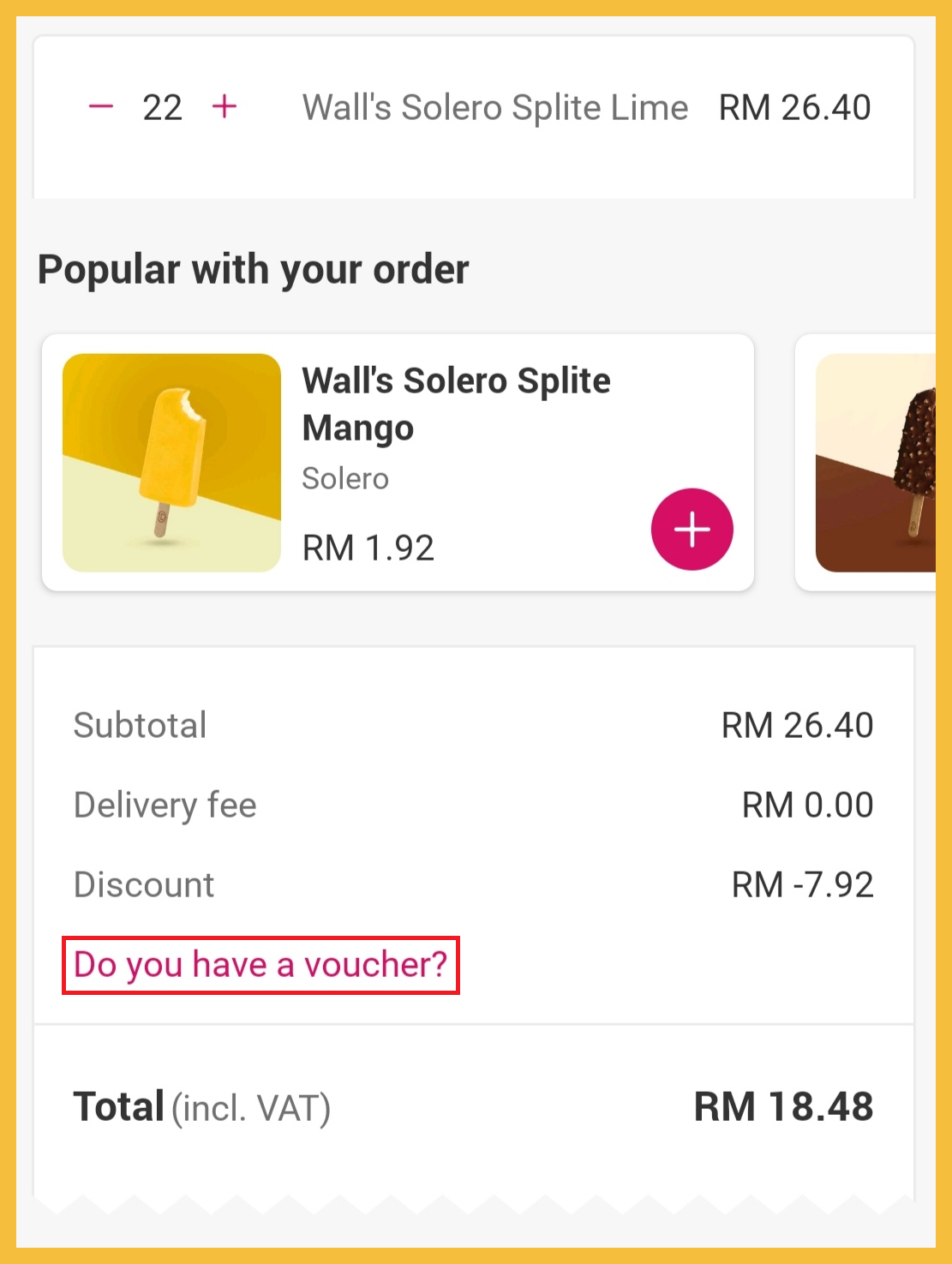Image resolution: width=952 pixels, height=1264 pixels.
Task: Tap the Wall's Solero Splite Mango title
Action: pos(456,404)
